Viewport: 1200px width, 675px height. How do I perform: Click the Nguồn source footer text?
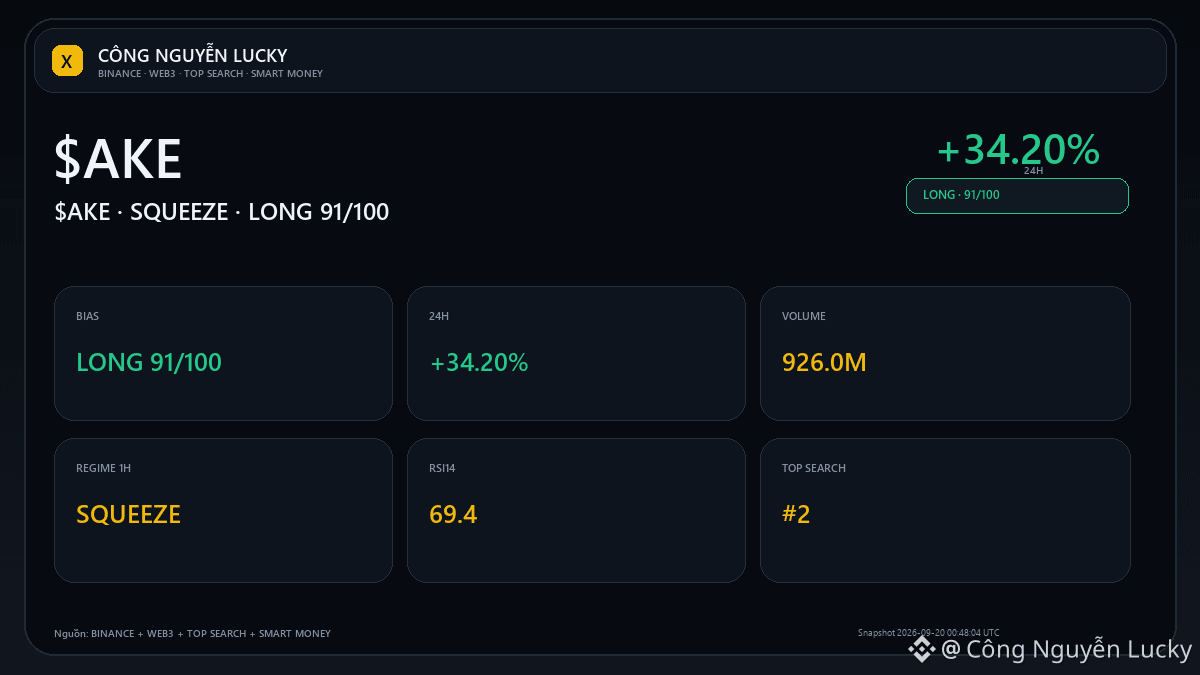click(x=192, y=634)
